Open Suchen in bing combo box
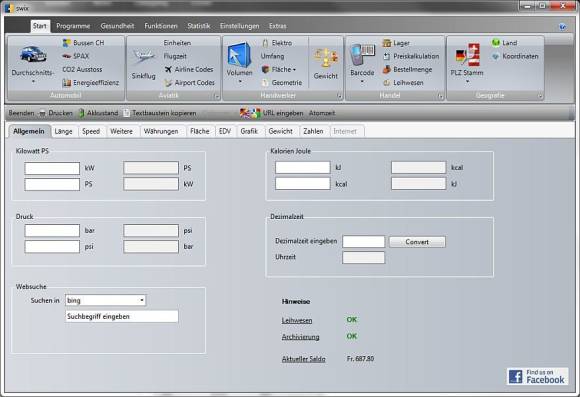 pyautogui.click(x=105, y=300)
